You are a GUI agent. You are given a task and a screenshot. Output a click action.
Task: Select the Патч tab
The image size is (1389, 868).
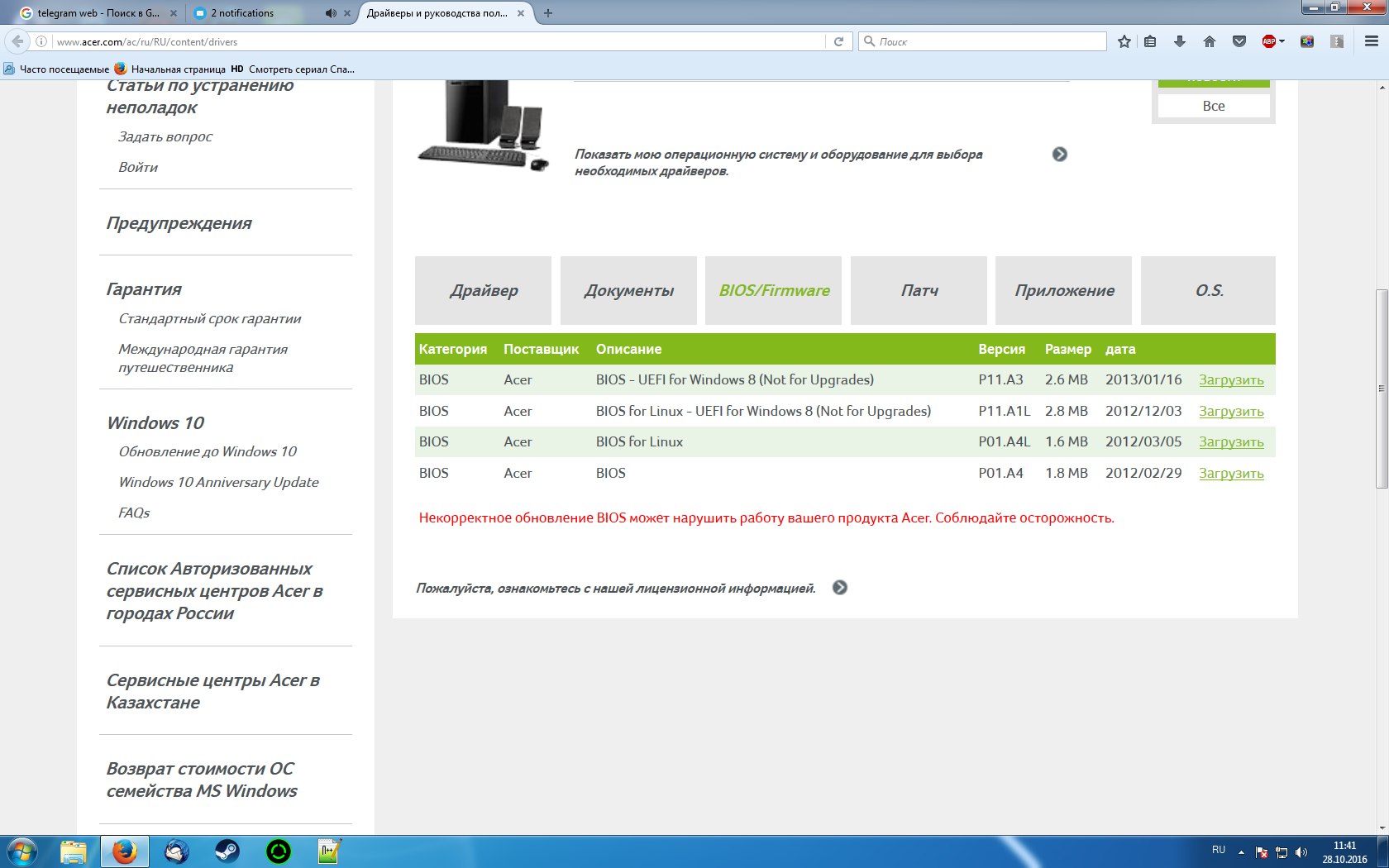pyautogui.click(x=919, y=290)
